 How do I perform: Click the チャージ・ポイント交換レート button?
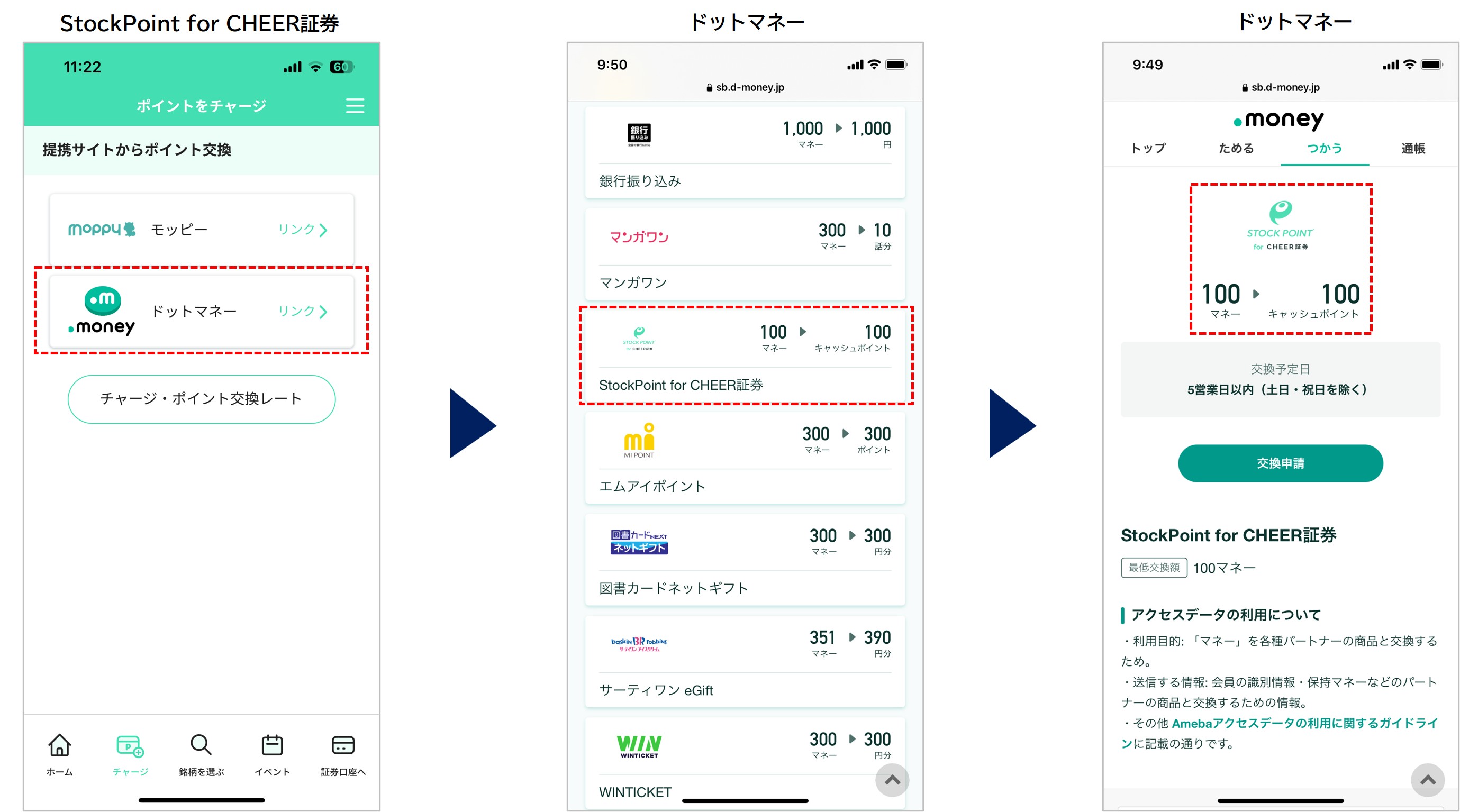tap(201, 399)
